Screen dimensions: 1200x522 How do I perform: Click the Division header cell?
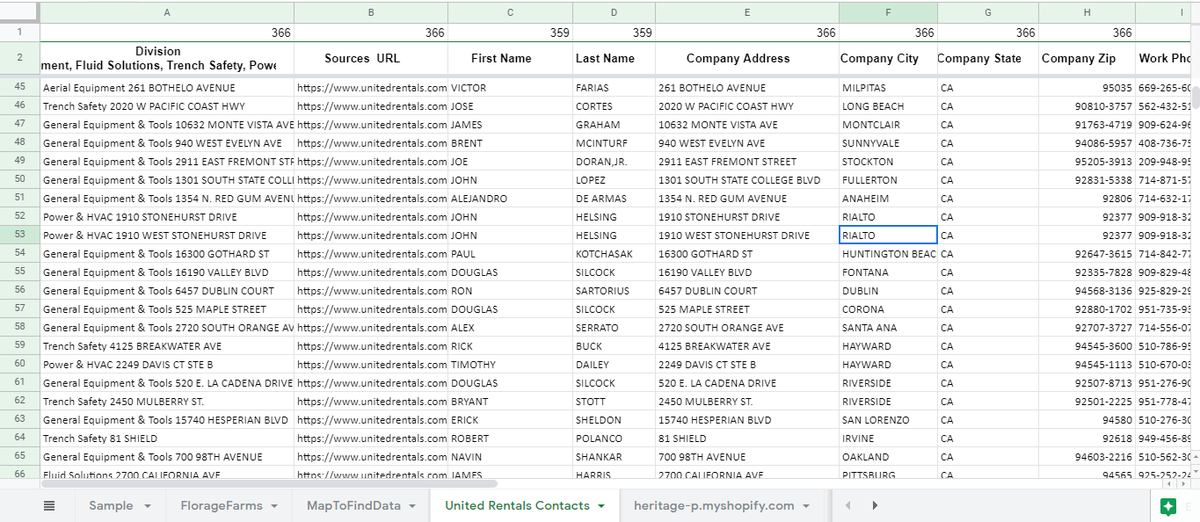[166, 59]
